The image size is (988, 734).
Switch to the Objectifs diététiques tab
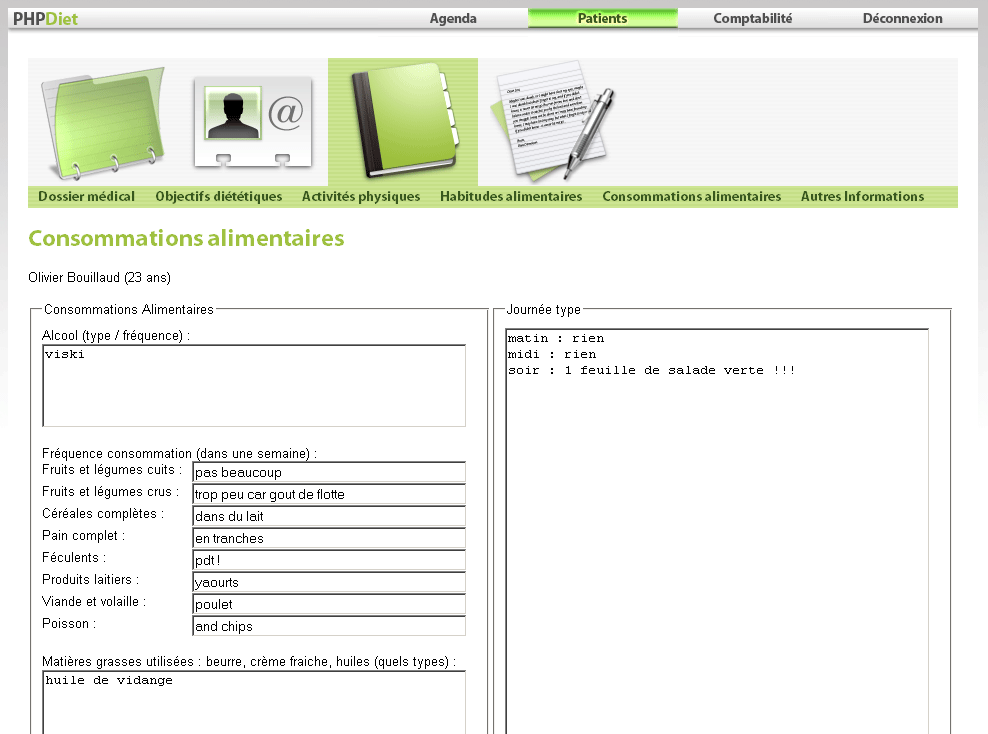click(x=218, y=197)
